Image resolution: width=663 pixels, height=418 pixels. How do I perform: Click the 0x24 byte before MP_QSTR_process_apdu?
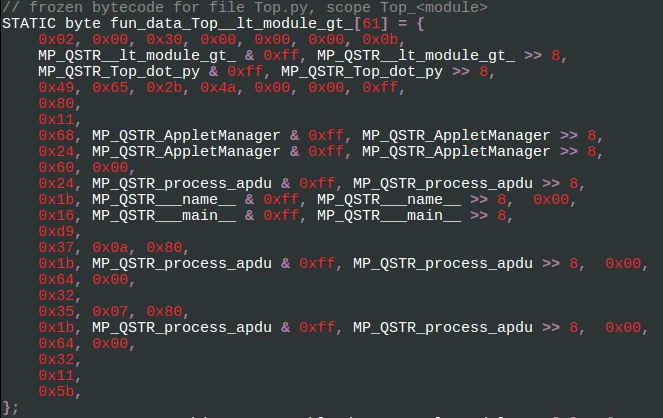tap(56, 184)
